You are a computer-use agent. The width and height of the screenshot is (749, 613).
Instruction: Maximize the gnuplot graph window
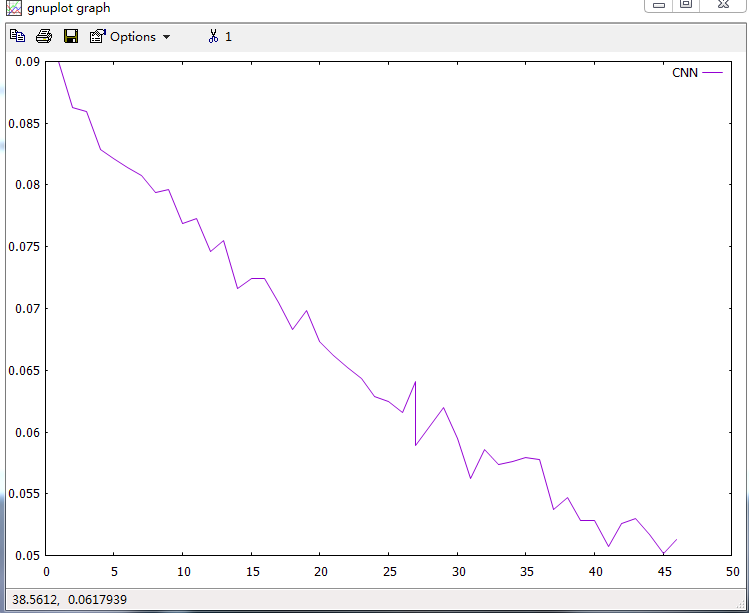[686, 5]
